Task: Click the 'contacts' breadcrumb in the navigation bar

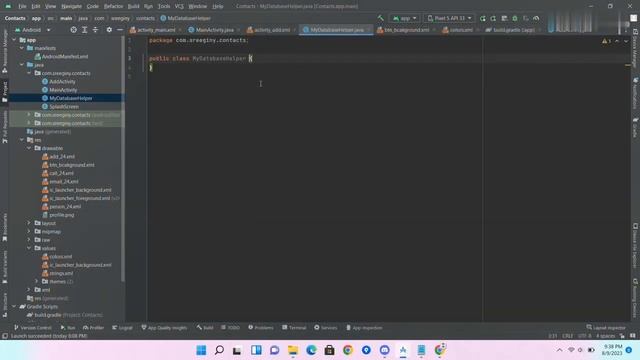Action: [x=145, y=18]
